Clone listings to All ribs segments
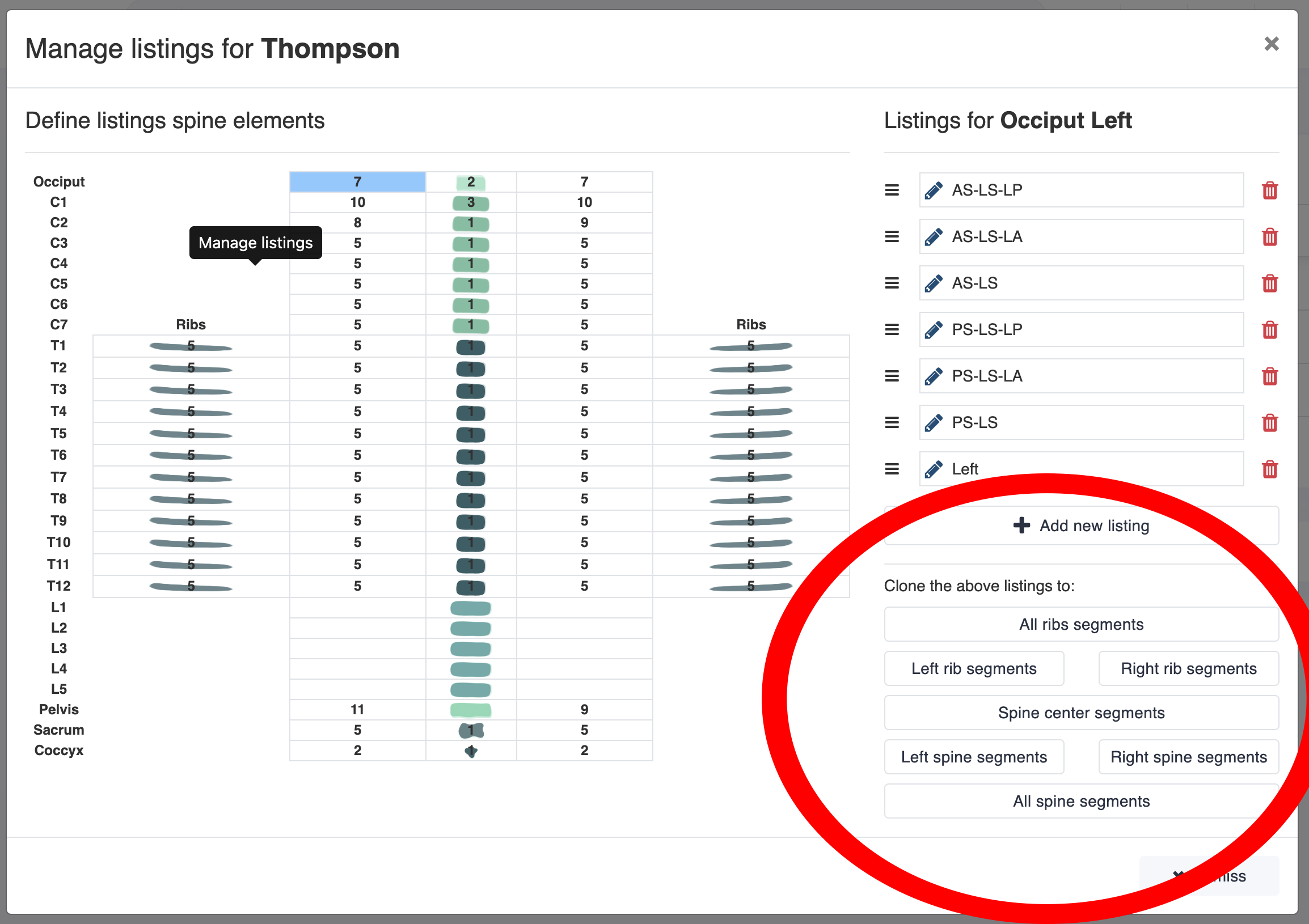The width and height of the screenshot is (1309, 924). (x=1081, y=624)
